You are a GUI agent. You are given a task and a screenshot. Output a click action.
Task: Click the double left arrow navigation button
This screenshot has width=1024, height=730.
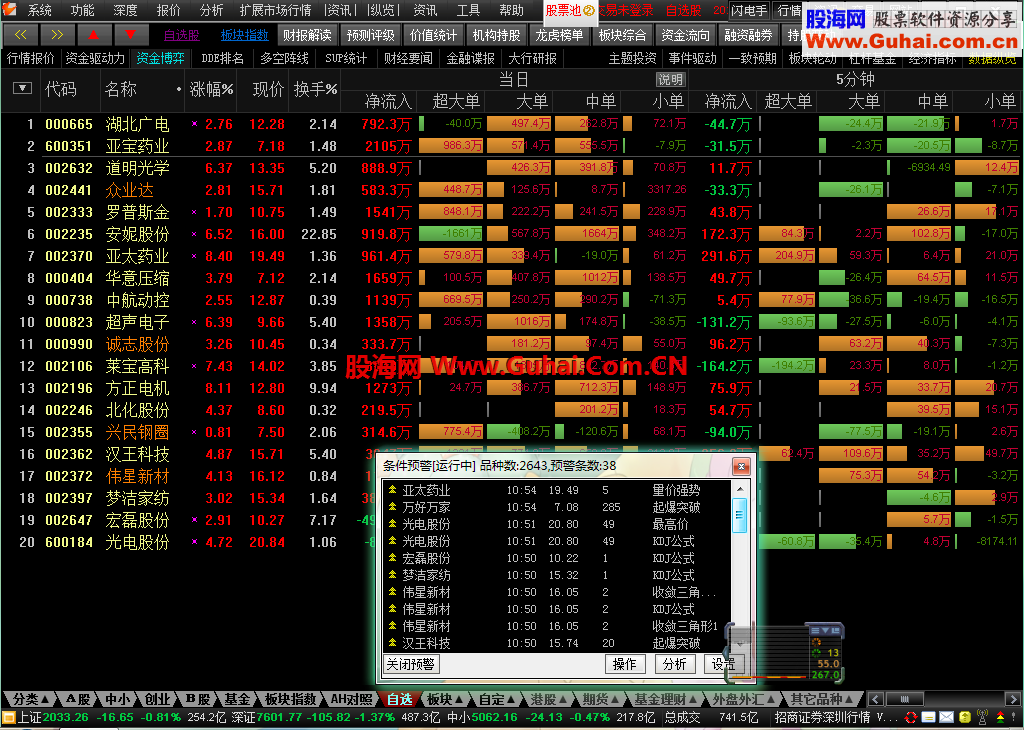[21, 35]
